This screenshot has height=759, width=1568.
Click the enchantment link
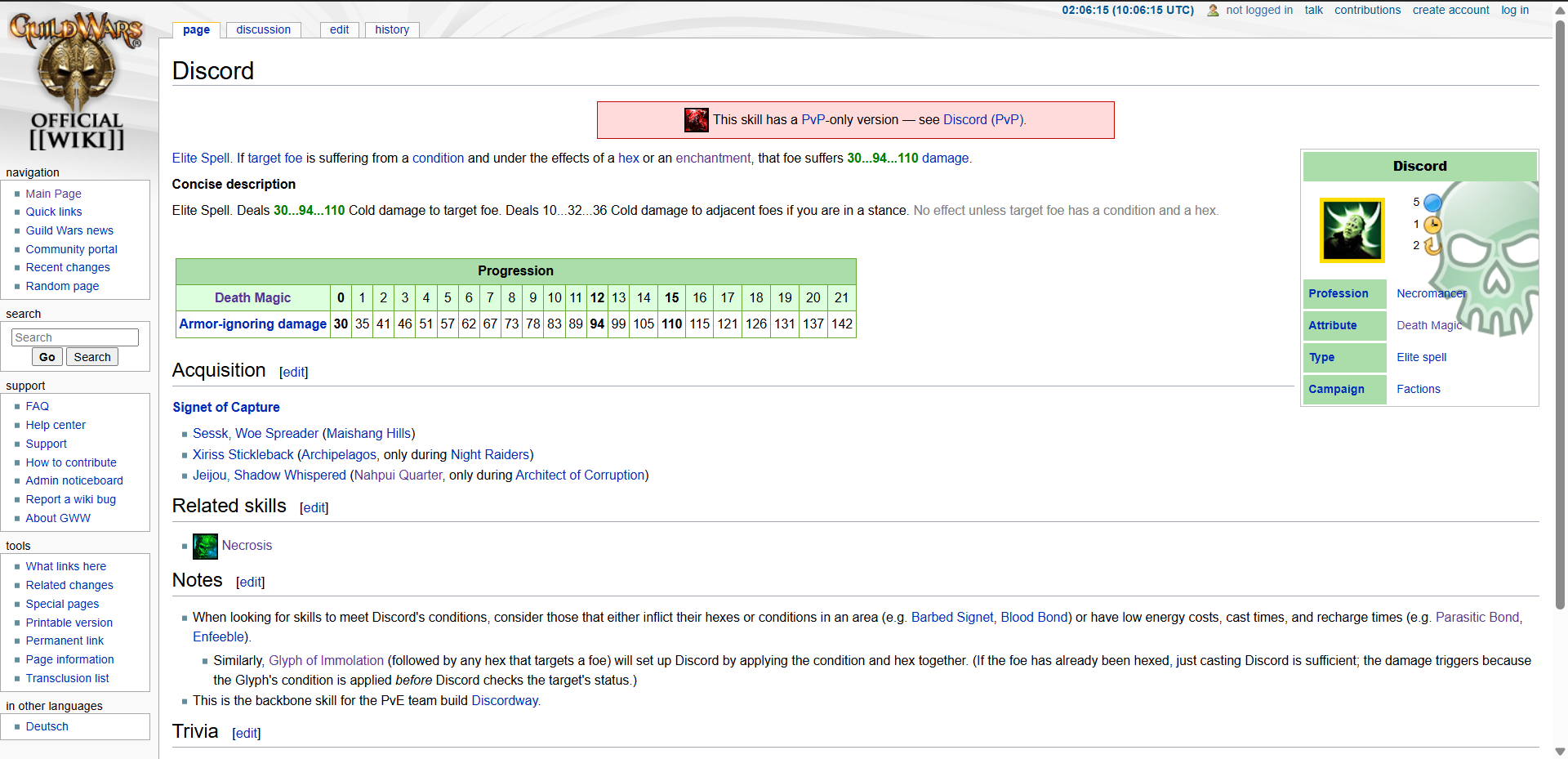[713, 158]
